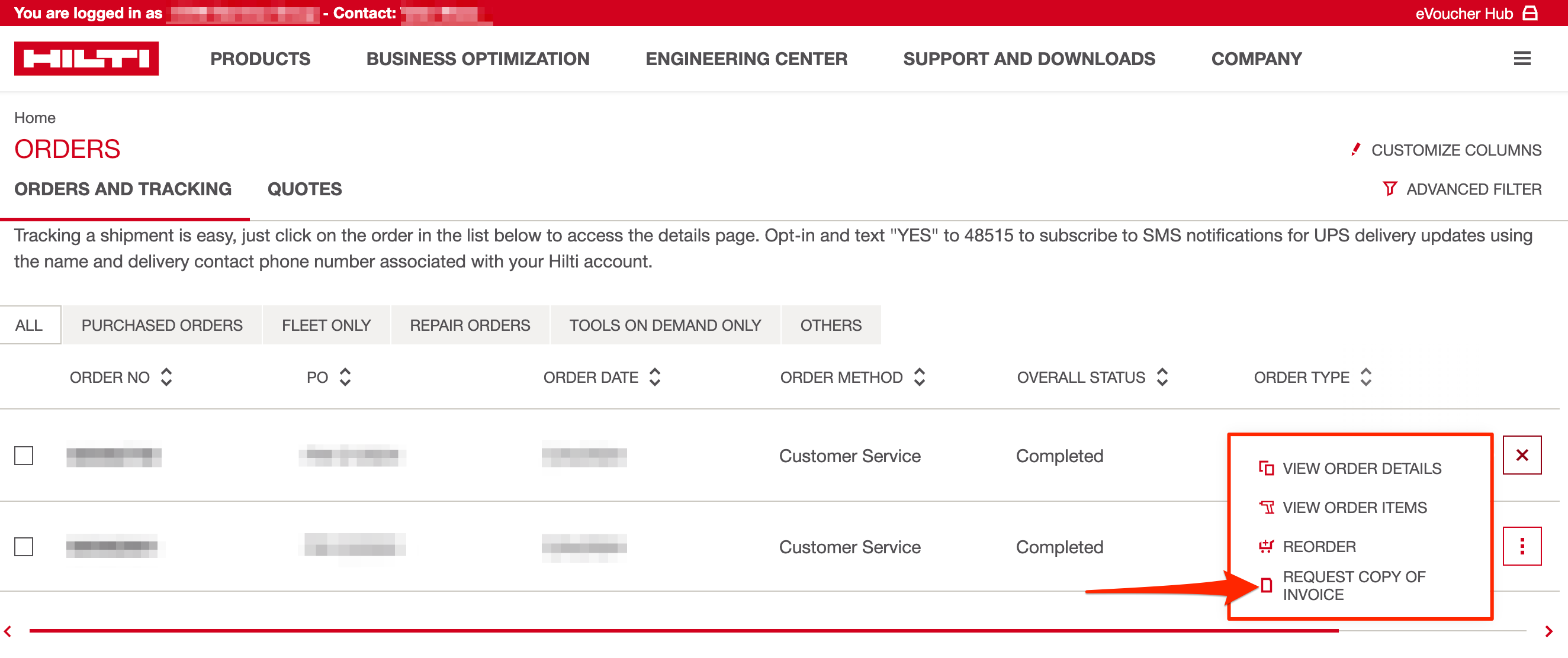Click the eVoucher Hub printer icon
Viewport: 1568px width, 658px height.
1531,13
